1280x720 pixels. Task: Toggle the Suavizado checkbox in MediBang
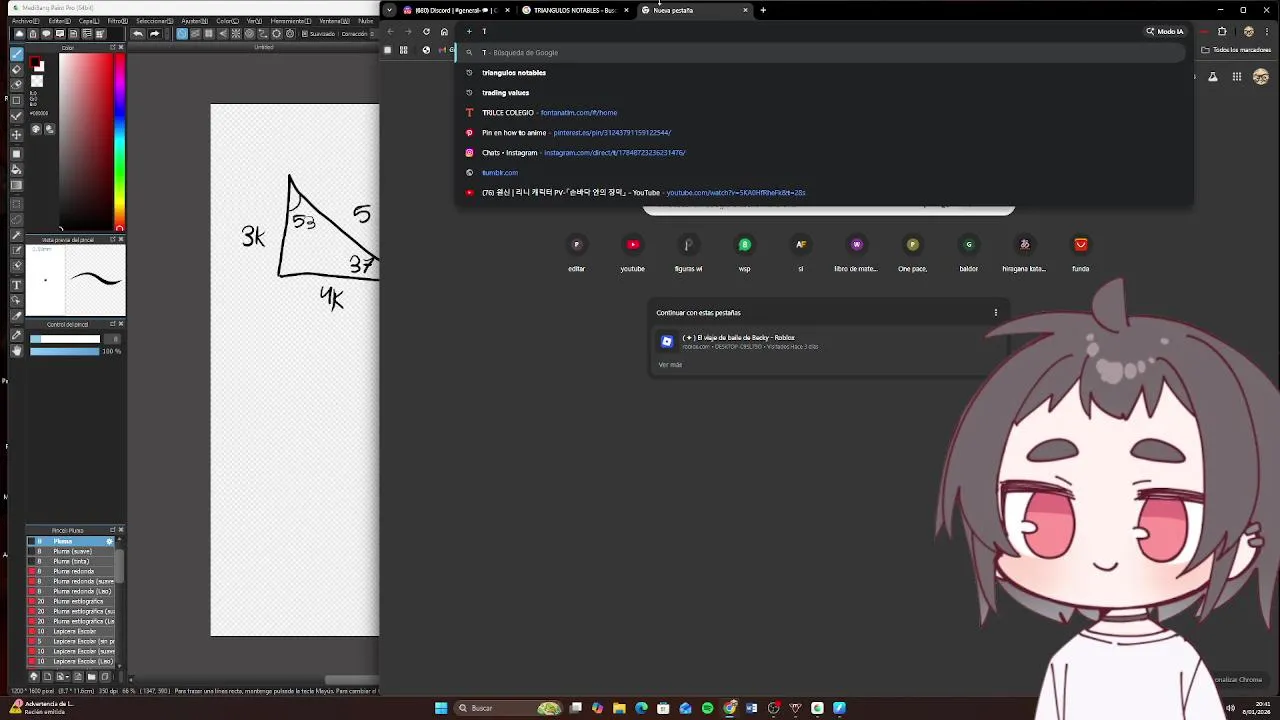pyautogui.click(x=305, y=34)
